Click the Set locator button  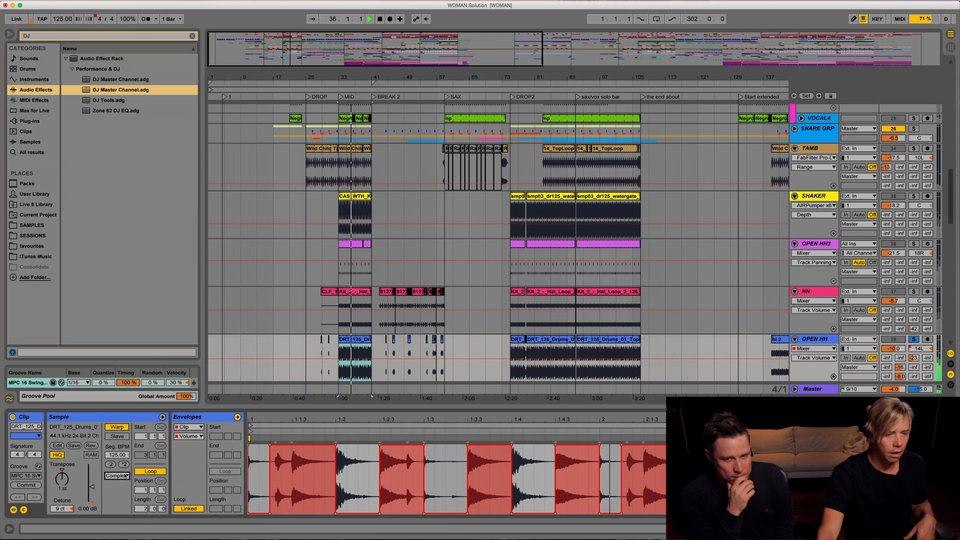[806, 96]
